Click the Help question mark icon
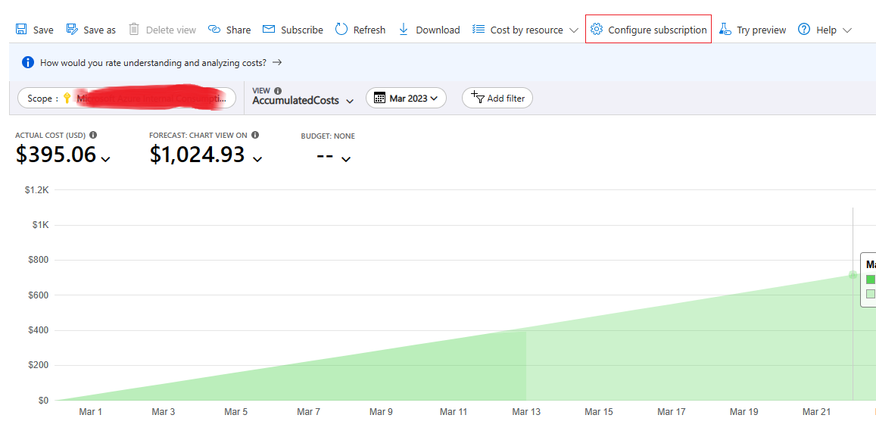 click(x=804, y=29)
